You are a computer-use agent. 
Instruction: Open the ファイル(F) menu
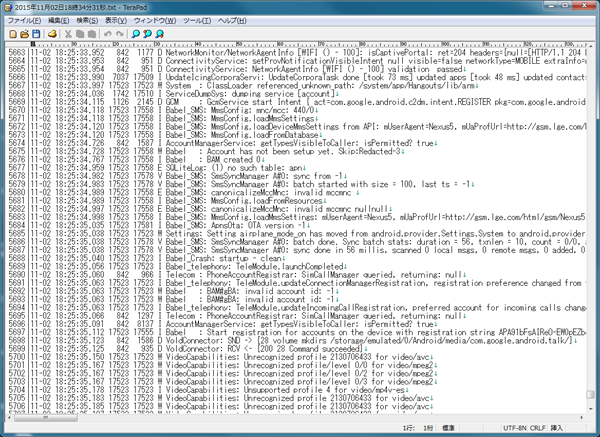24,21
